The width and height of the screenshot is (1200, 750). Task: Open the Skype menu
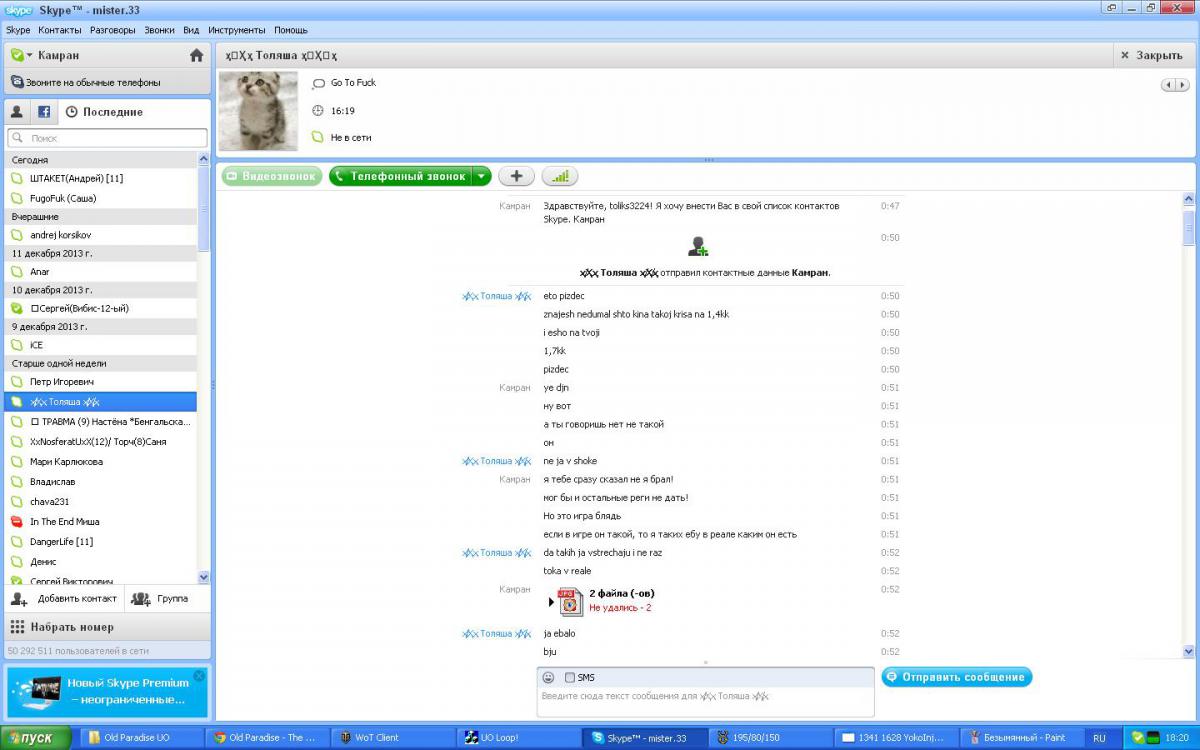[x=18, y=30]
